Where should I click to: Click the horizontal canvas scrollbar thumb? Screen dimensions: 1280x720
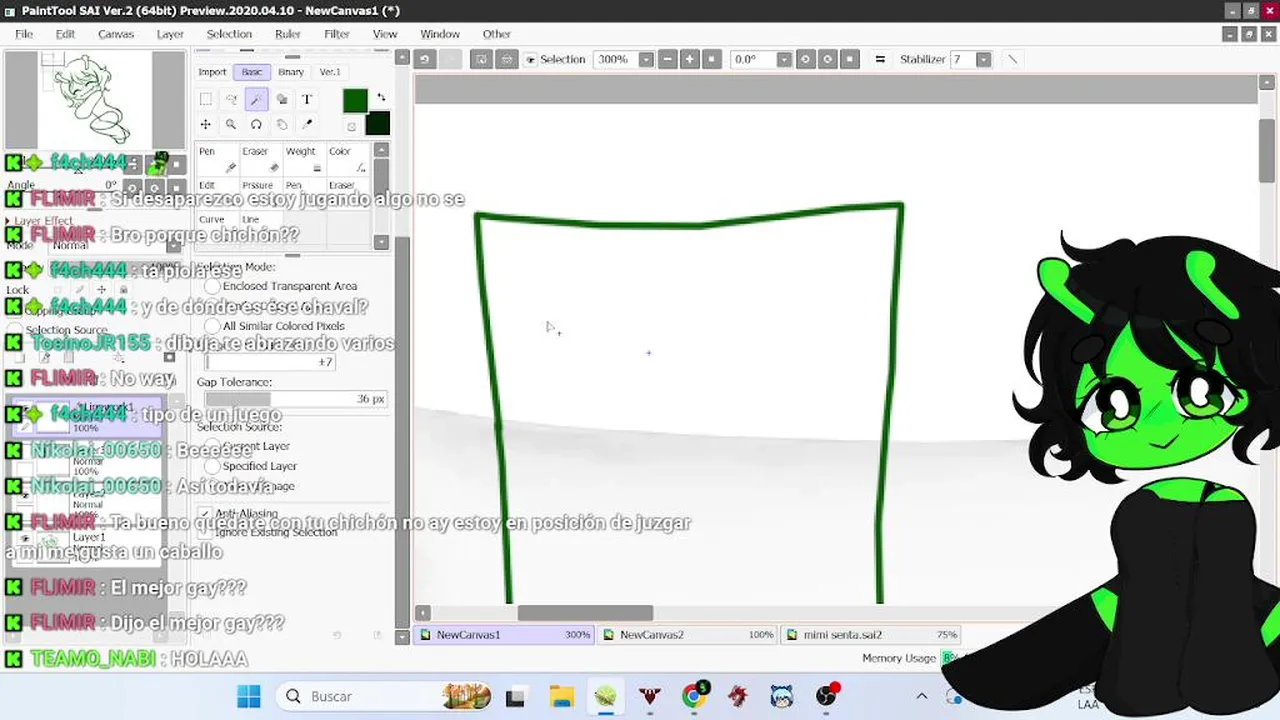(585, 613)
